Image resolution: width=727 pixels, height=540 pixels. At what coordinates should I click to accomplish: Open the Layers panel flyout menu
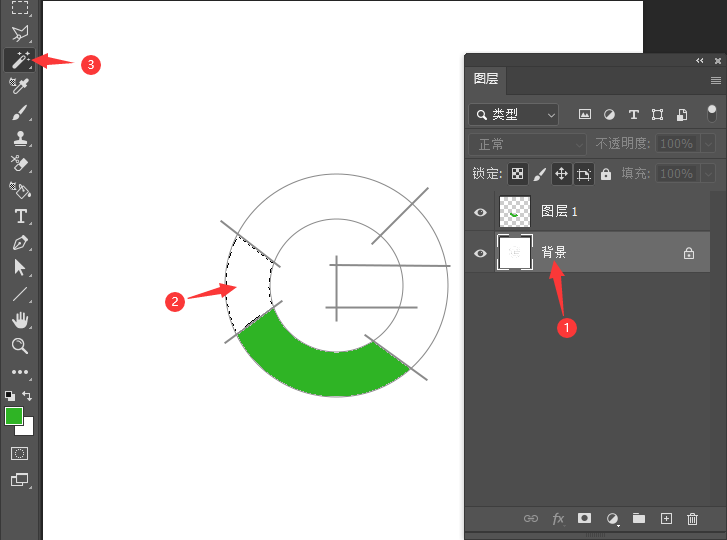(715, 81)
